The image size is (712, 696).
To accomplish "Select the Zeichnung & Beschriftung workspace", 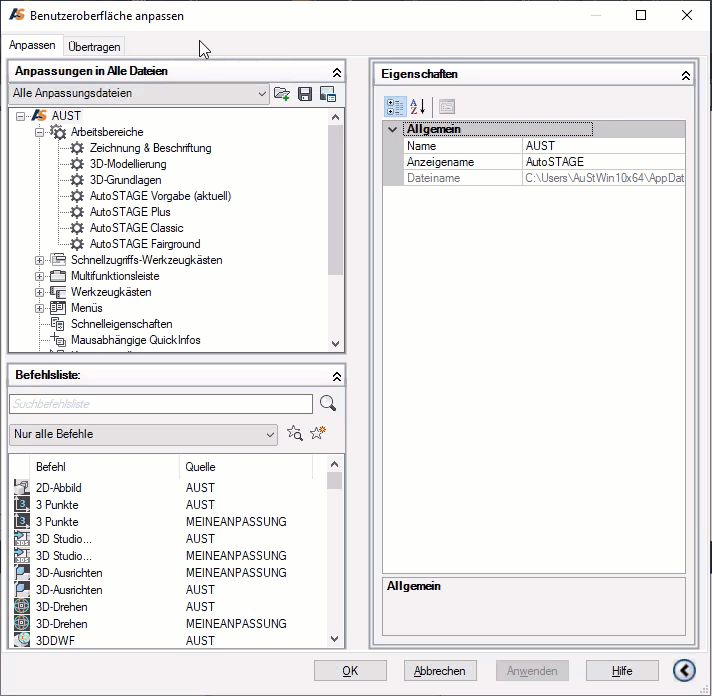I will click(x=150, y=148).
